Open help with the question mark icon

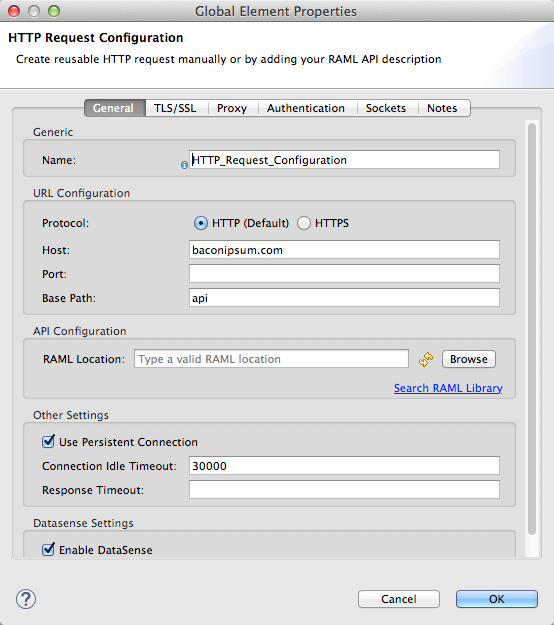point(26,599)
